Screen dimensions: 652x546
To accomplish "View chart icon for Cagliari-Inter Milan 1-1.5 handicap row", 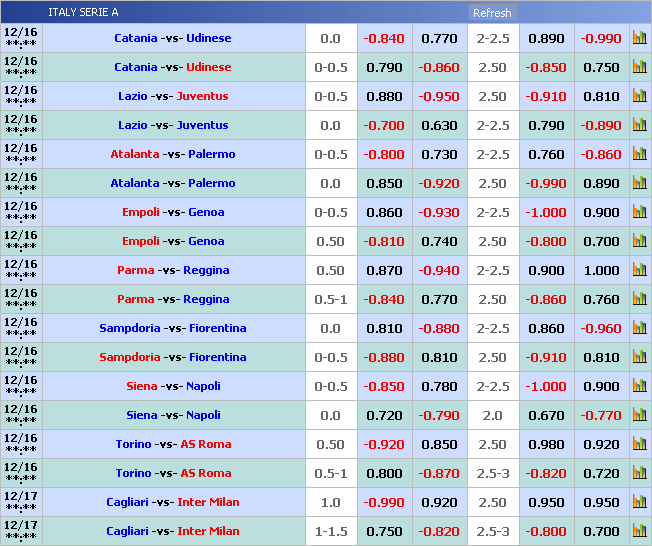I will 639,532.
